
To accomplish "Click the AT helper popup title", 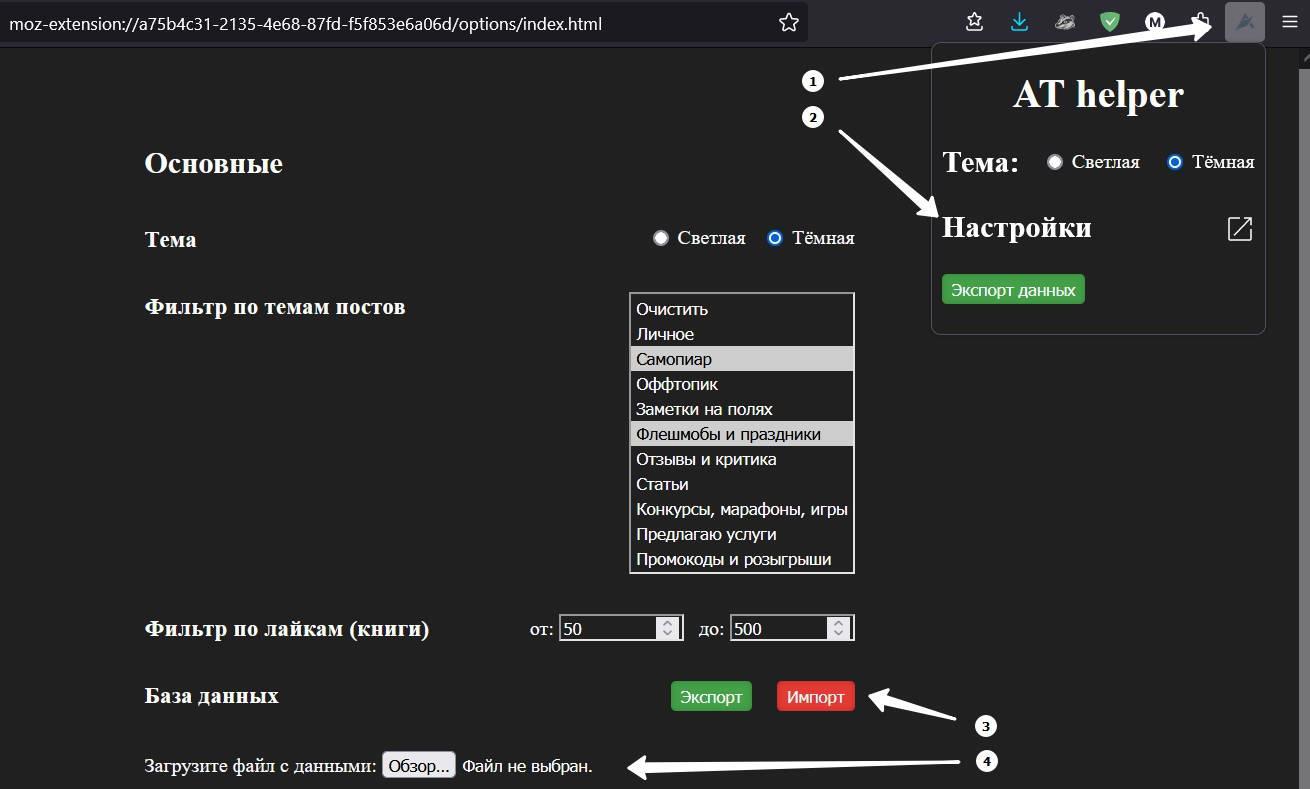I will (1098, 94).
